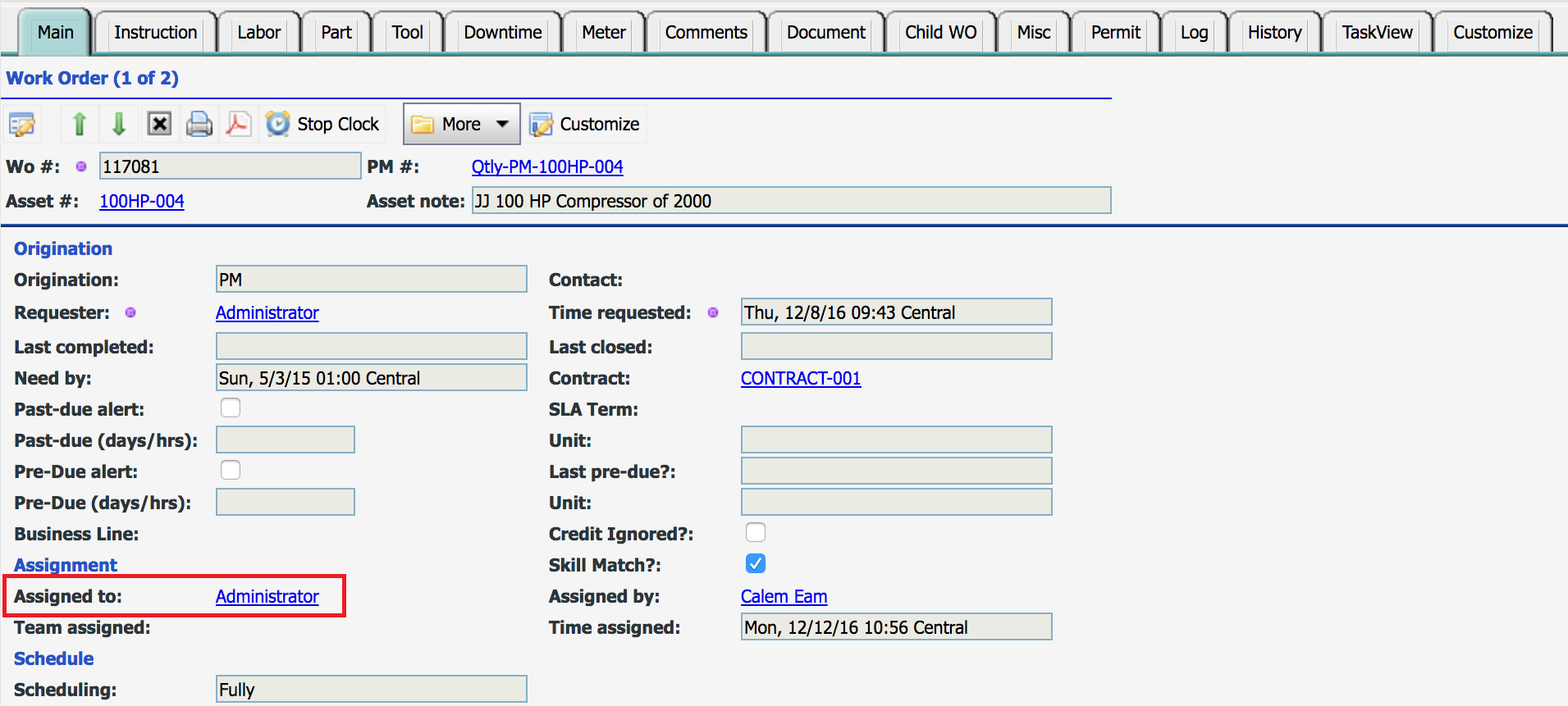The width and height of the screenshot is (1568, 706).
Task: Switch to the Child WO tab
Action: tap(941, 33)
